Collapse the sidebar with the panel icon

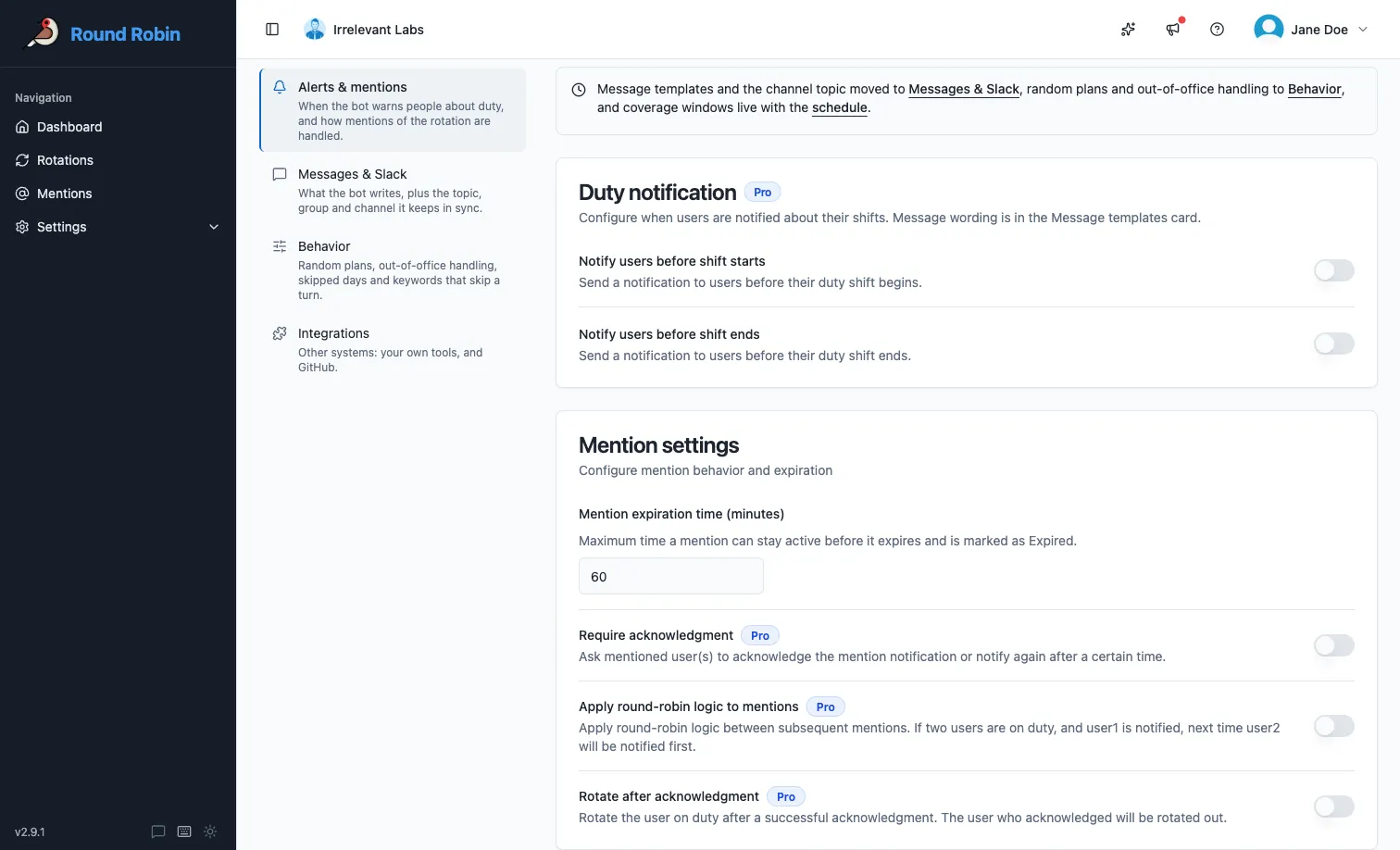[x=272, y=30]
